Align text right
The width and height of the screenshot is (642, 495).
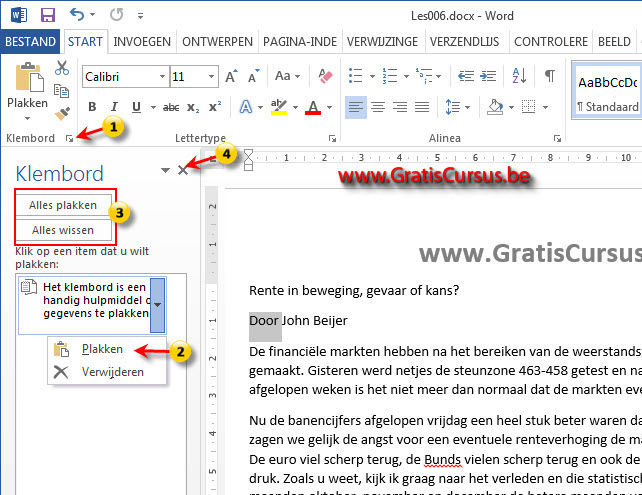(400, 107)
